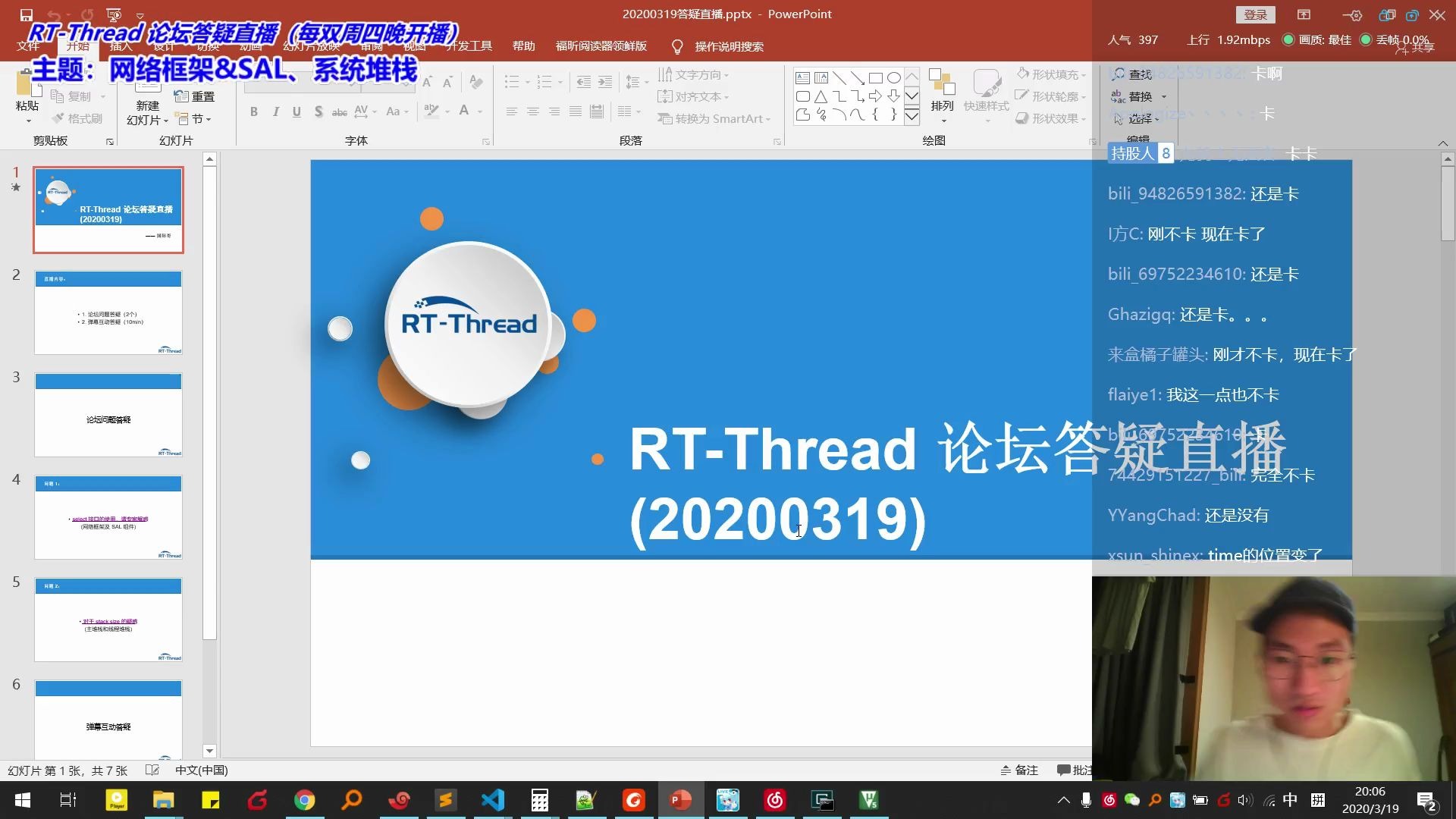The image size is (1456, 819).
Task: Click the text highlight color button
Action: pos(431,111)
